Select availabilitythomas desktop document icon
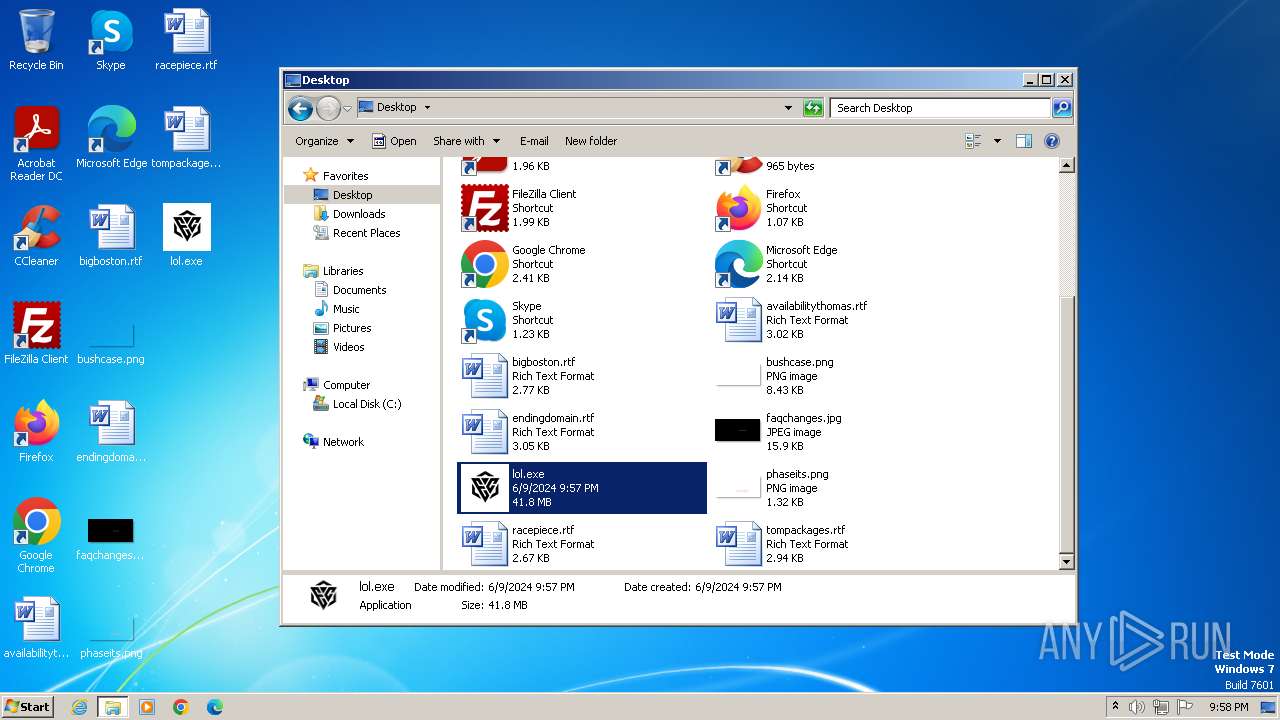The height and width of the screenshot is (720, 1280). point(36,628)
